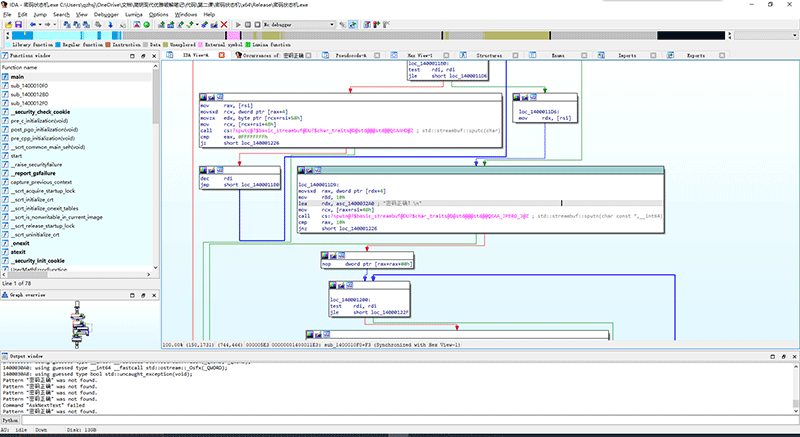800x437 pixels.
Task: Select main in the functions list
Action: pyautogui.click(x=18, y=76)
